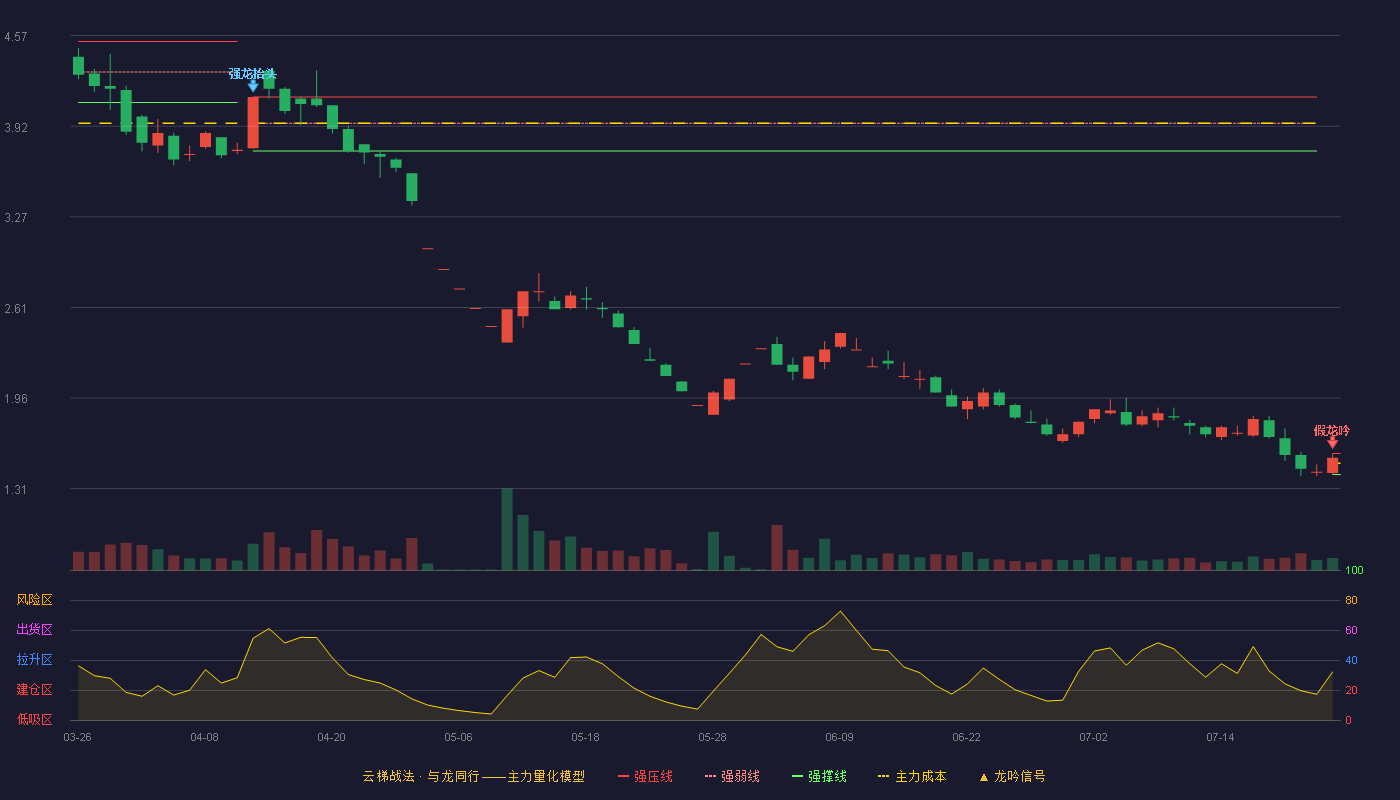The height and width of the screenshot is (800, 1400).
Task: Click the 04-20 date label
Action: click(331, 737)
